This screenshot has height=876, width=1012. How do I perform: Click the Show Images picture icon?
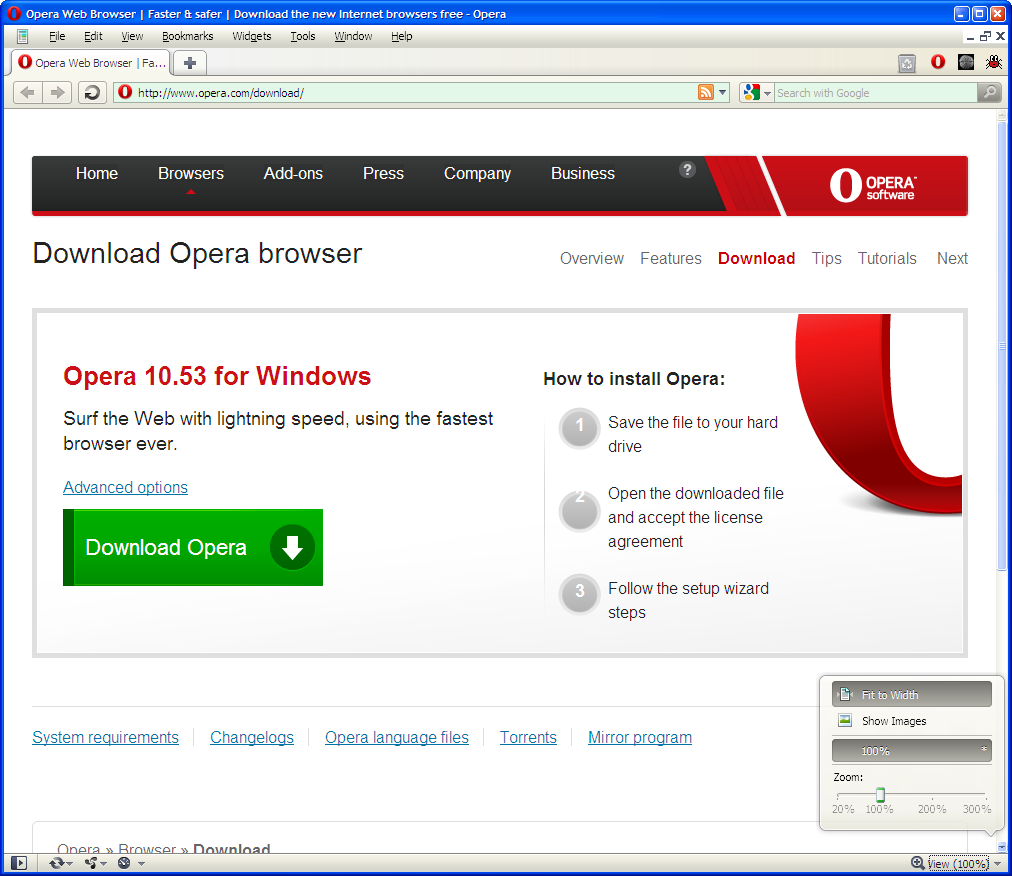click(845, 720)
